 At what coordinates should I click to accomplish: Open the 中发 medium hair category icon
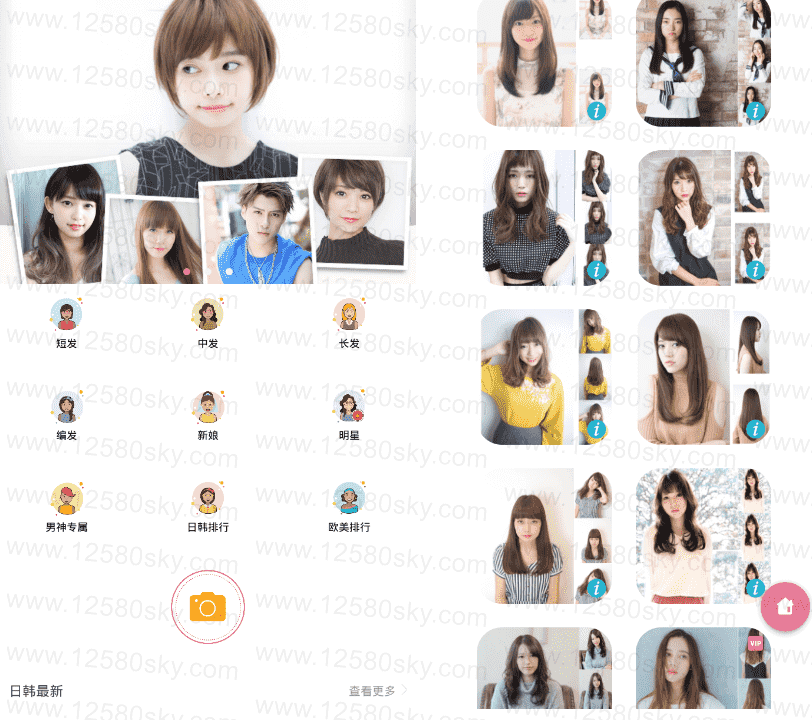[208, 315]
